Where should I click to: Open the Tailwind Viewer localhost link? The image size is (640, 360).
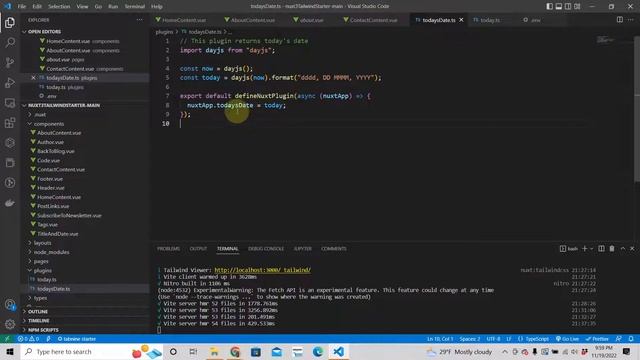click(x=262, y=270)
